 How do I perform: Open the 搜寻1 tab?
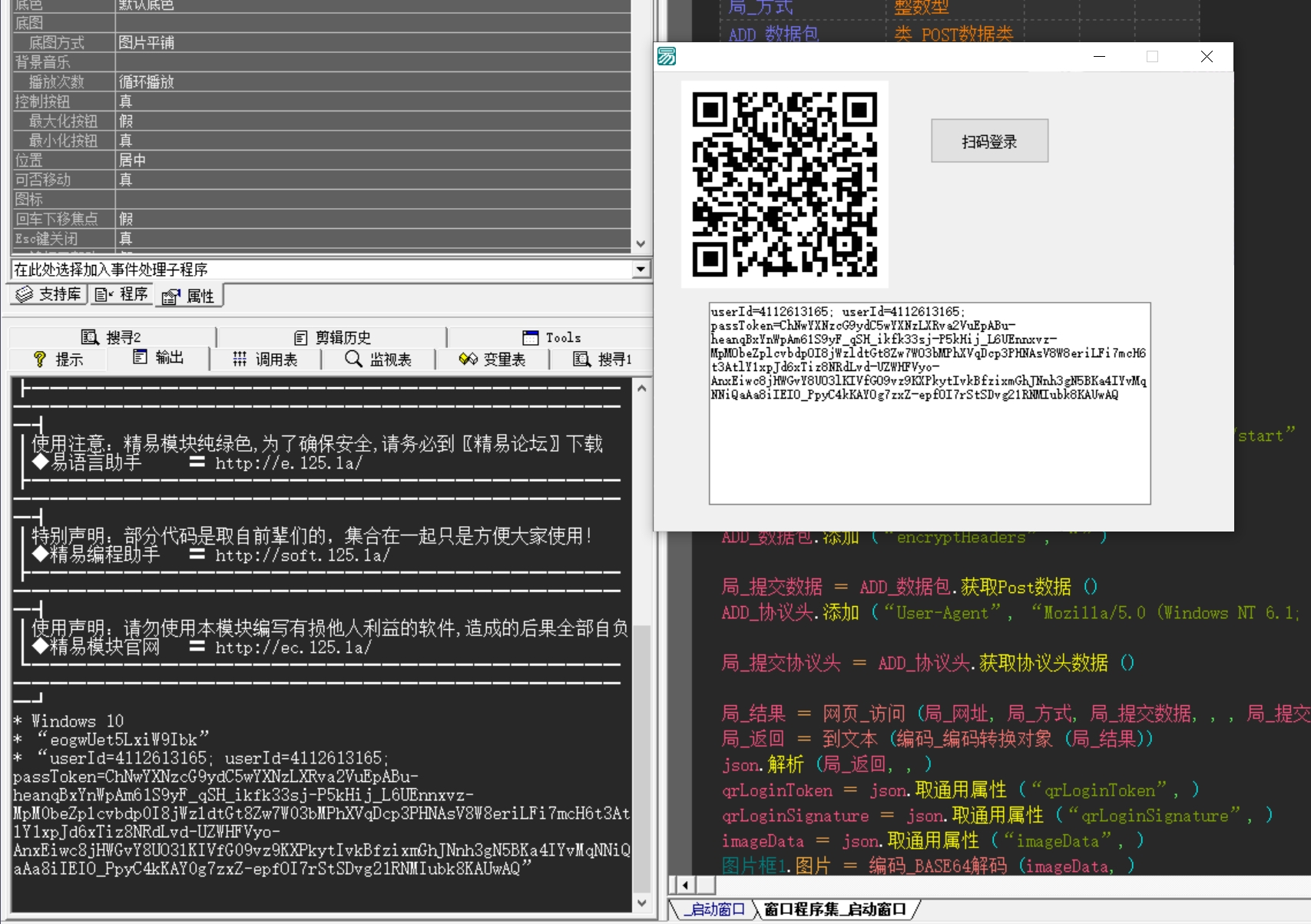click(x=603, y=359)
